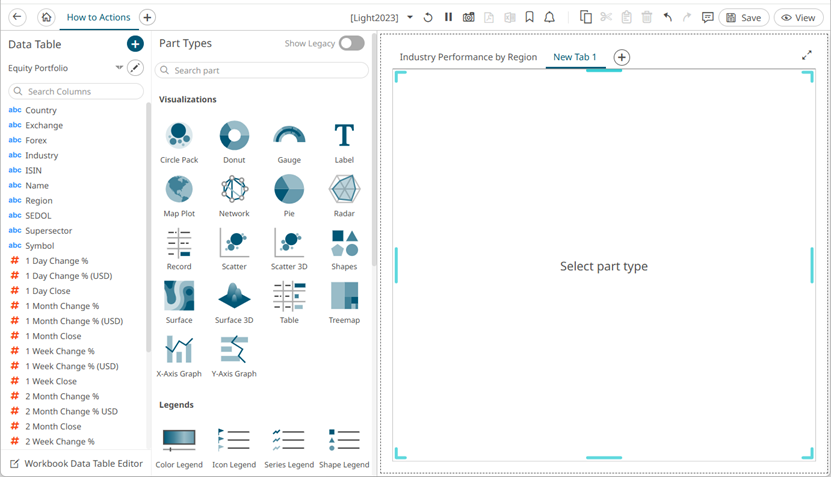
Task: Add a Shape Legend part
Action: tap(344, 448)
